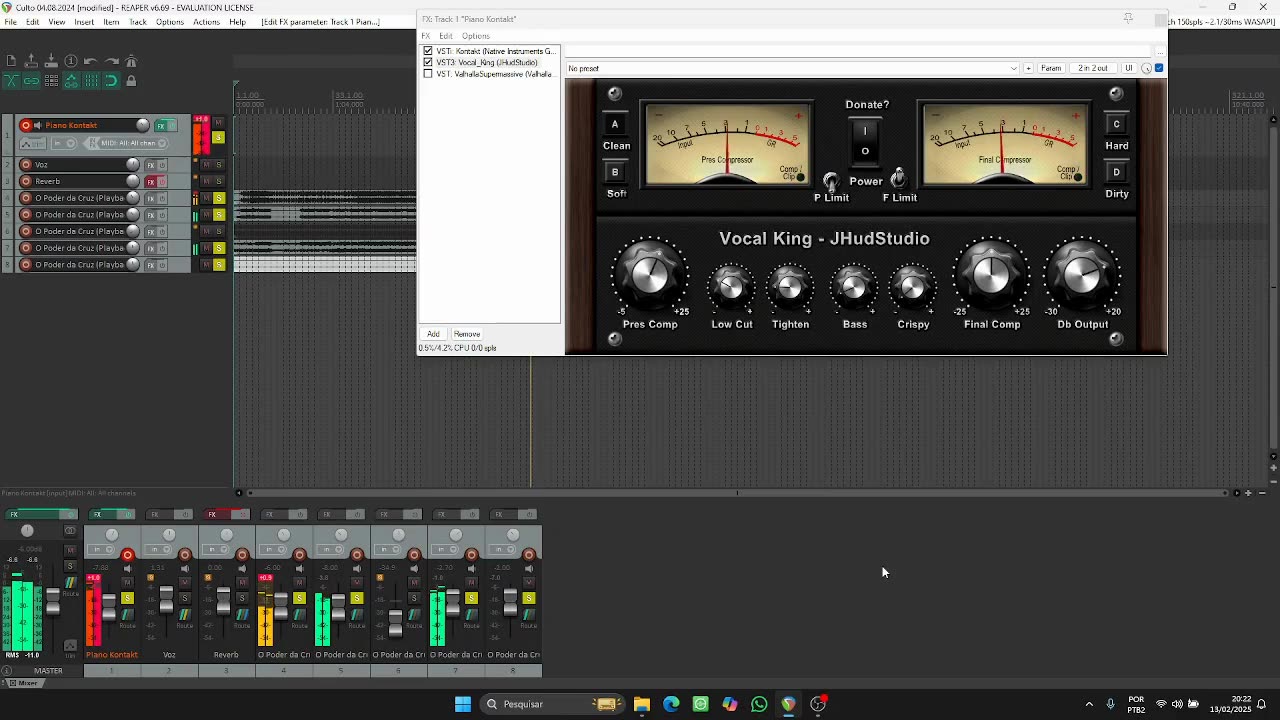This screenshot has height=720, width=1280.
Task: Toggle the lock toolbar icon
Action: (x=131, y=80)
